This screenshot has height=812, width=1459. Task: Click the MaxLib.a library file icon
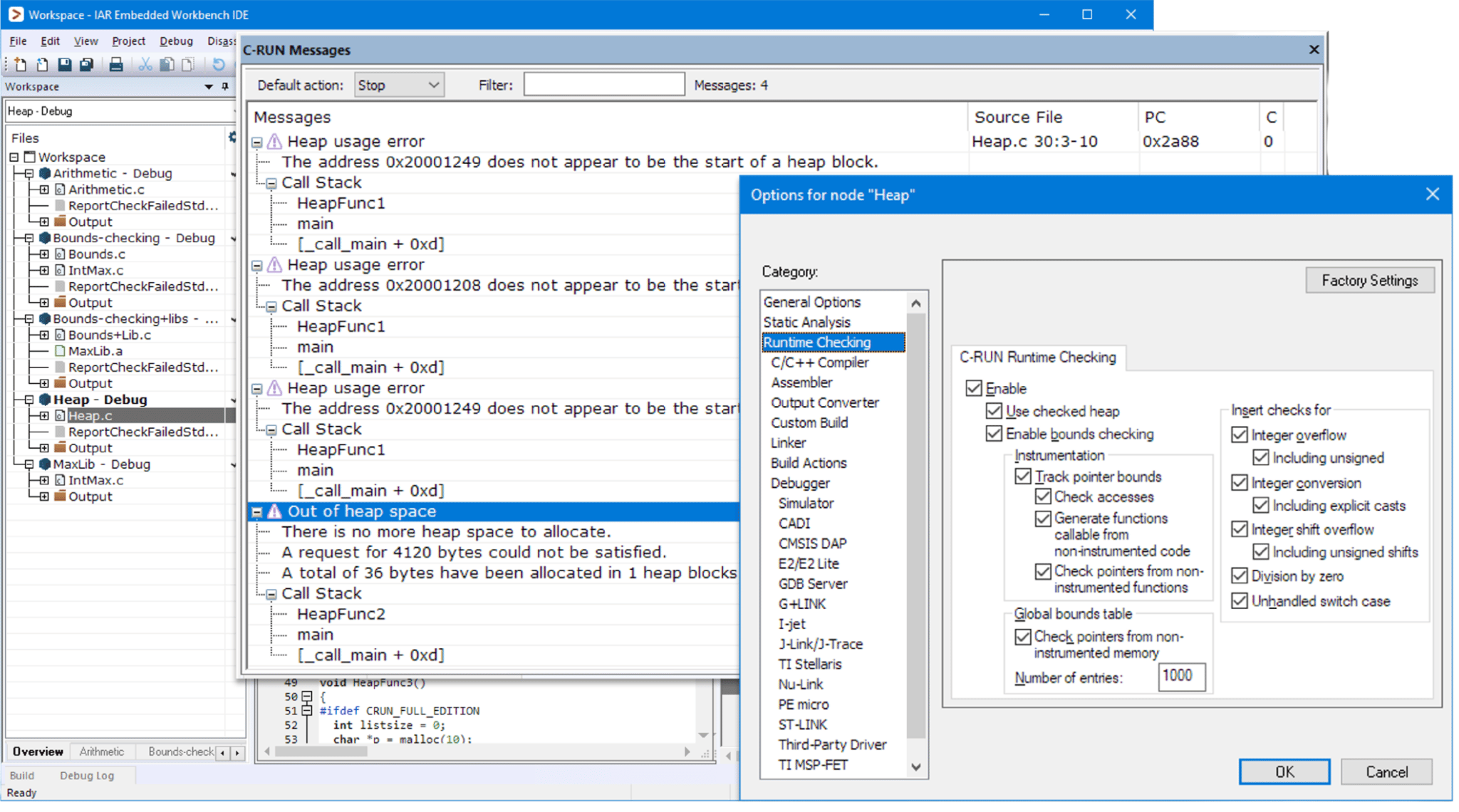click(61, 351)
